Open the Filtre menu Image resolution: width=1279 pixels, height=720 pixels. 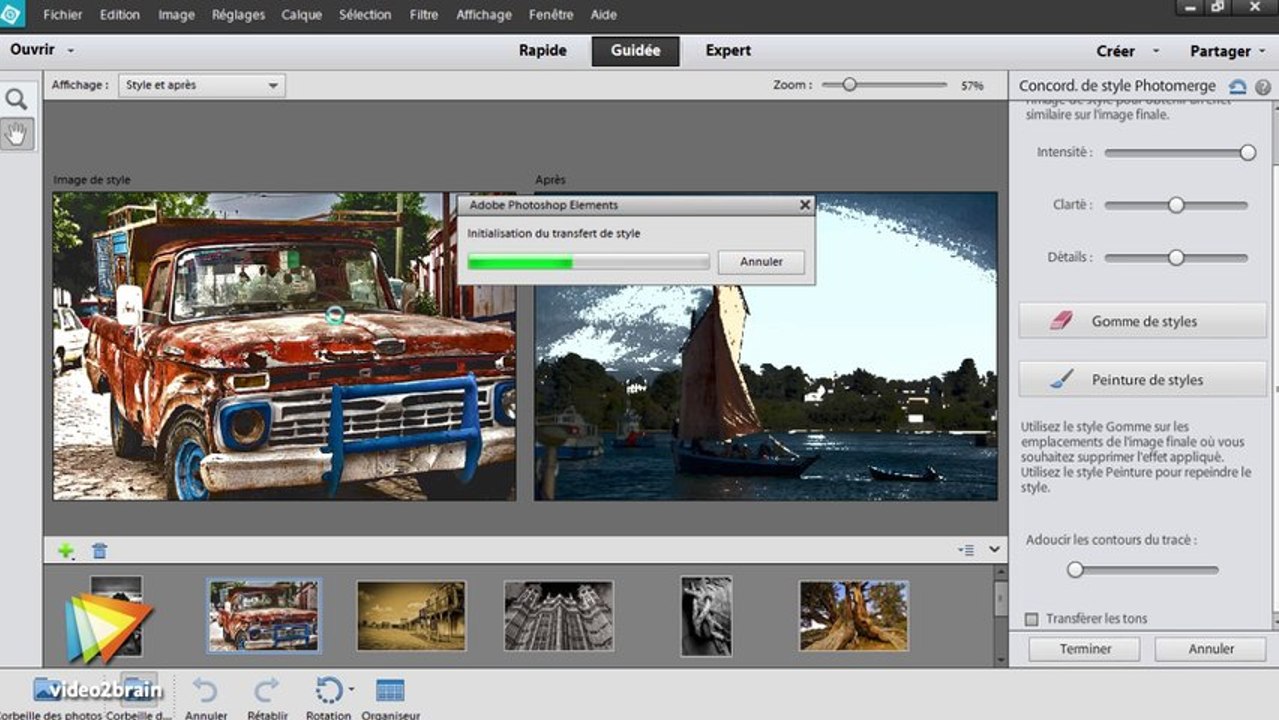click(x=426, y=15)
